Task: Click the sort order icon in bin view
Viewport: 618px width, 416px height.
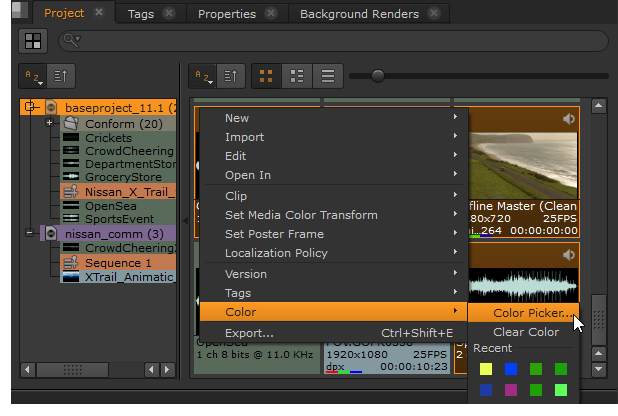Action: pyautogui.click(x=231, y=76)
